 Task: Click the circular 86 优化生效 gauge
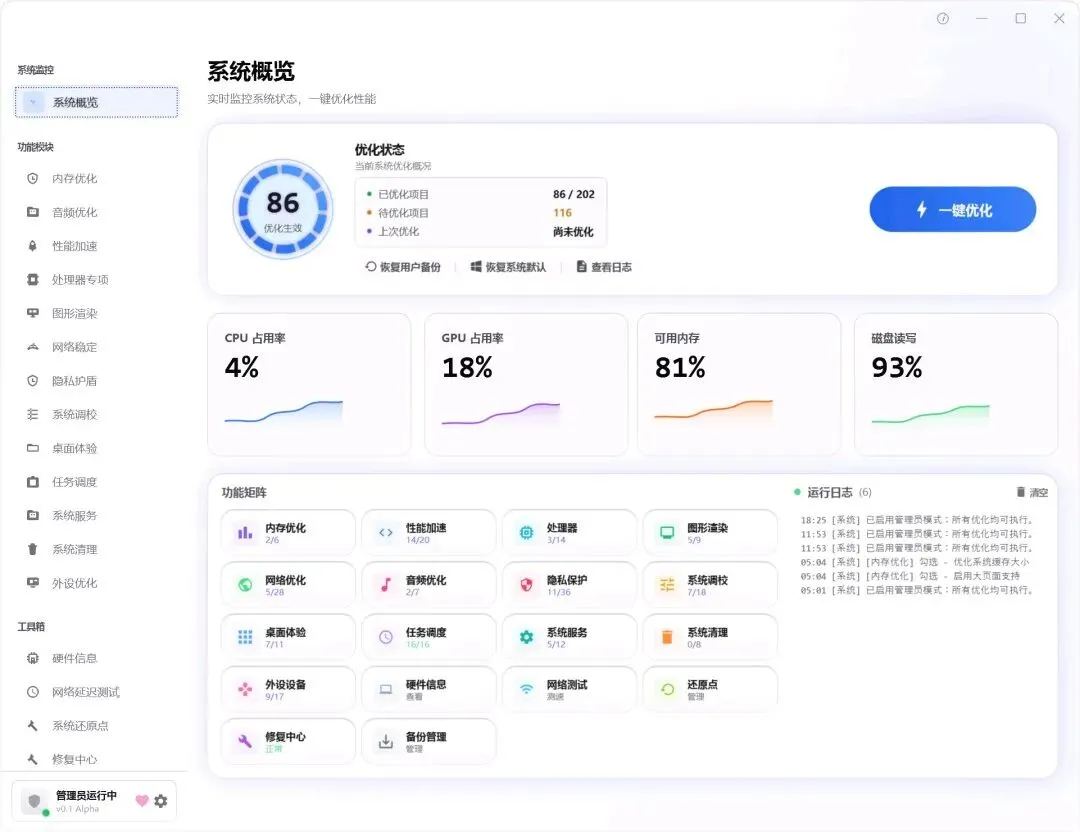[x=283, y=209]
